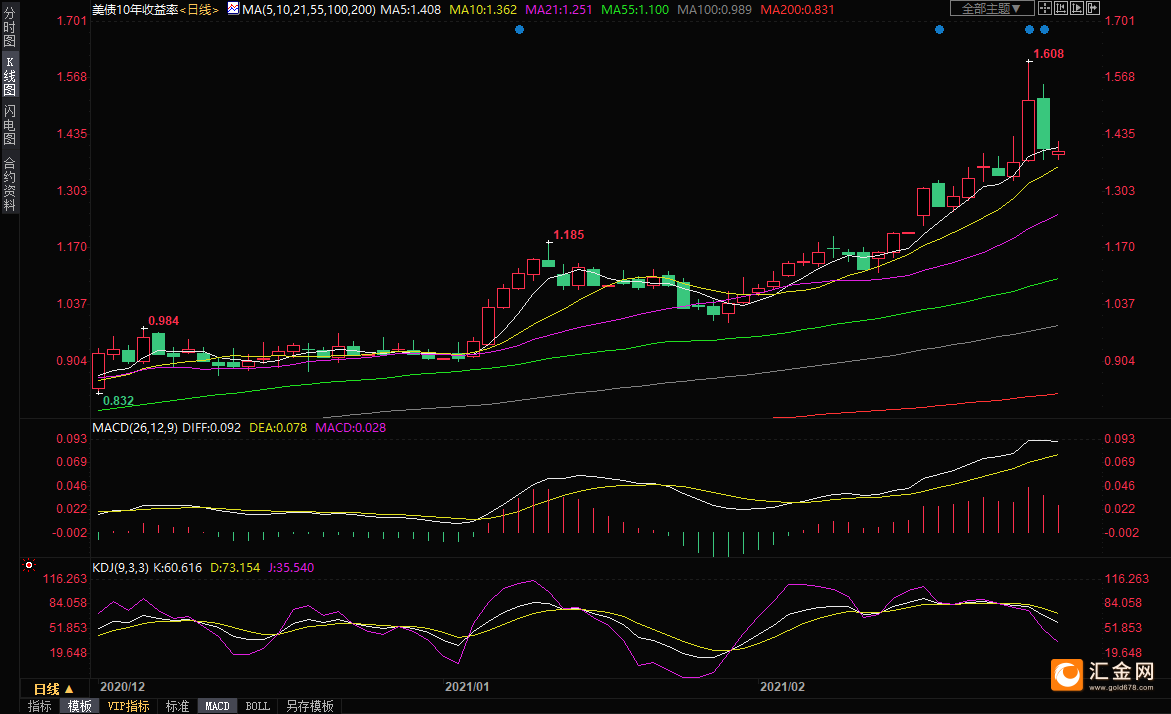Click the MA indicator chart icon
Screen dimensions: 1171x714
232,8
